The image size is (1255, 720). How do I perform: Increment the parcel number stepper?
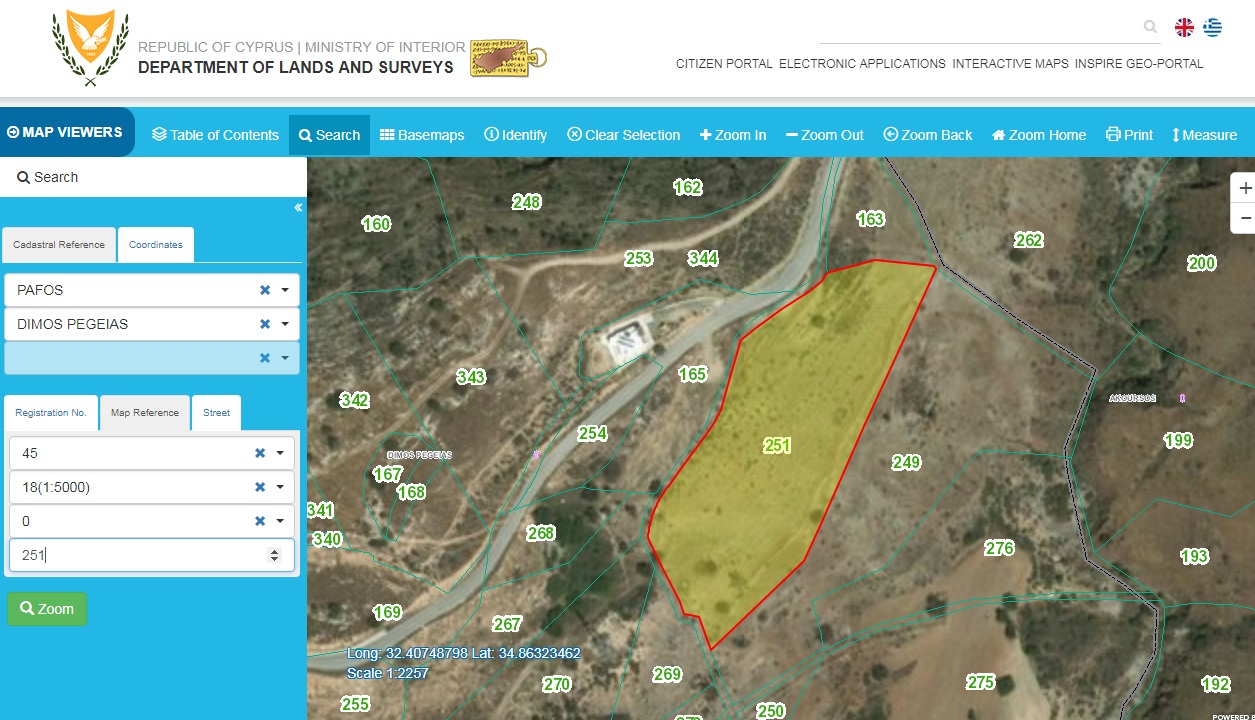275,550
